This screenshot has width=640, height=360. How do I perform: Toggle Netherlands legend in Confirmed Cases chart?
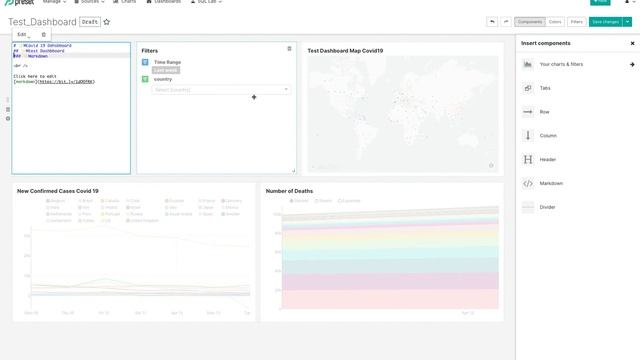click(x=59, y=214)
